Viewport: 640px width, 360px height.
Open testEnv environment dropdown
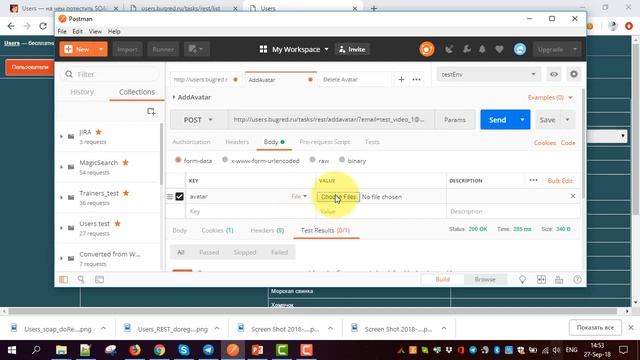[489, 74]
